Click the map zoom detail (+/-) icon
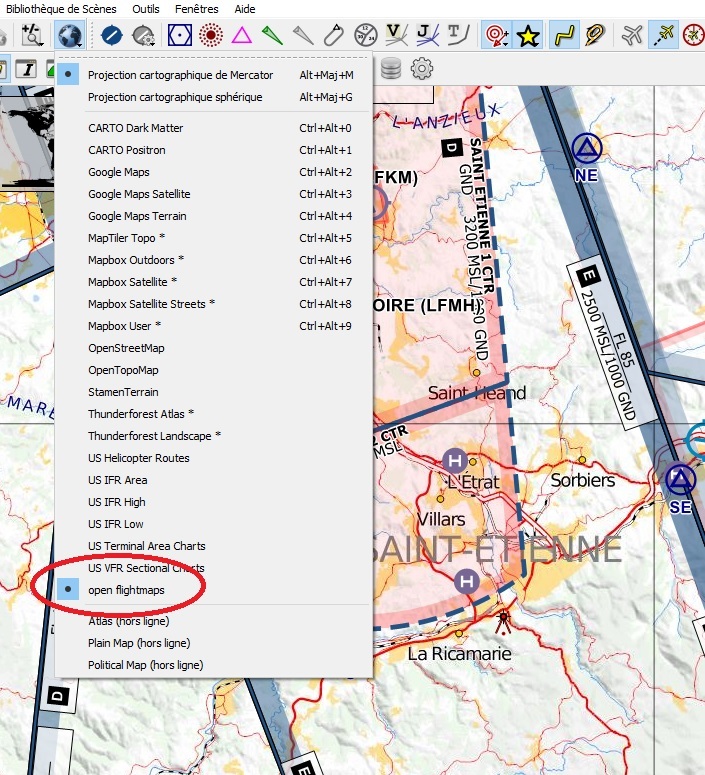The width and height of the screenshot is (705, 775). (x=32, y=35)
